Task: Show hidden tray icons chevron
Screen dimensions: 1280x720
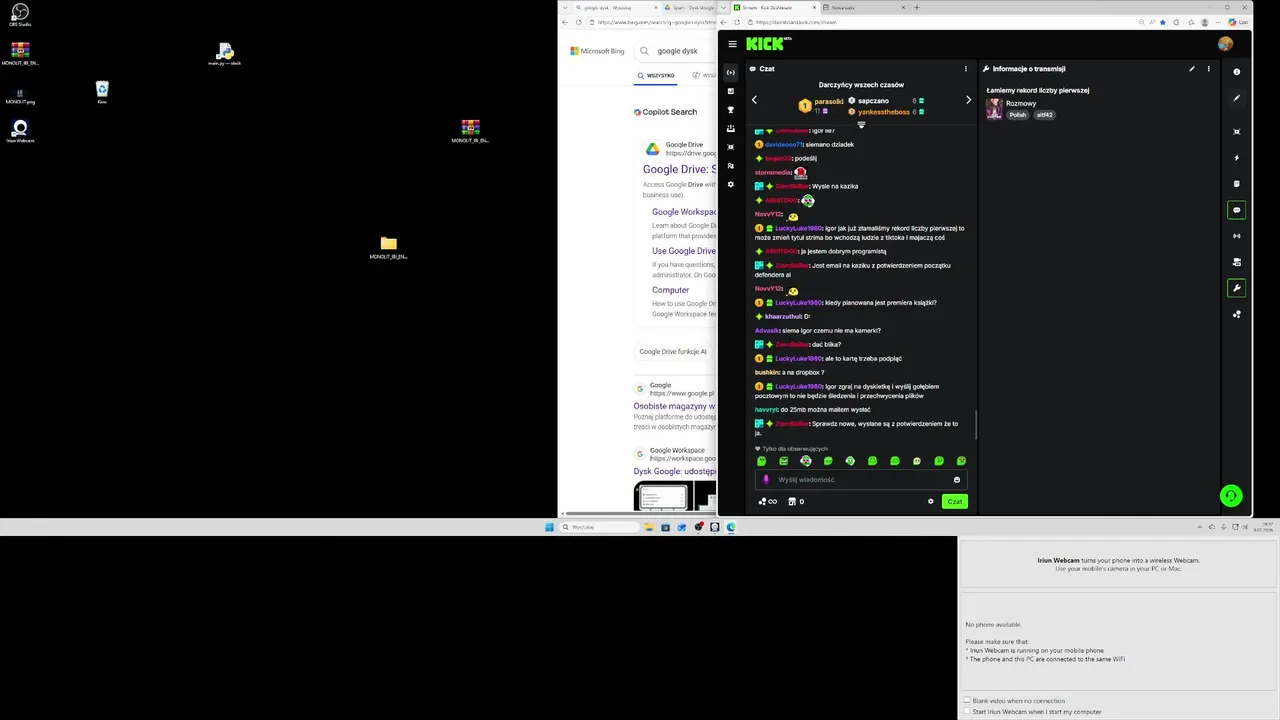Action: (x=1199, y=527)
